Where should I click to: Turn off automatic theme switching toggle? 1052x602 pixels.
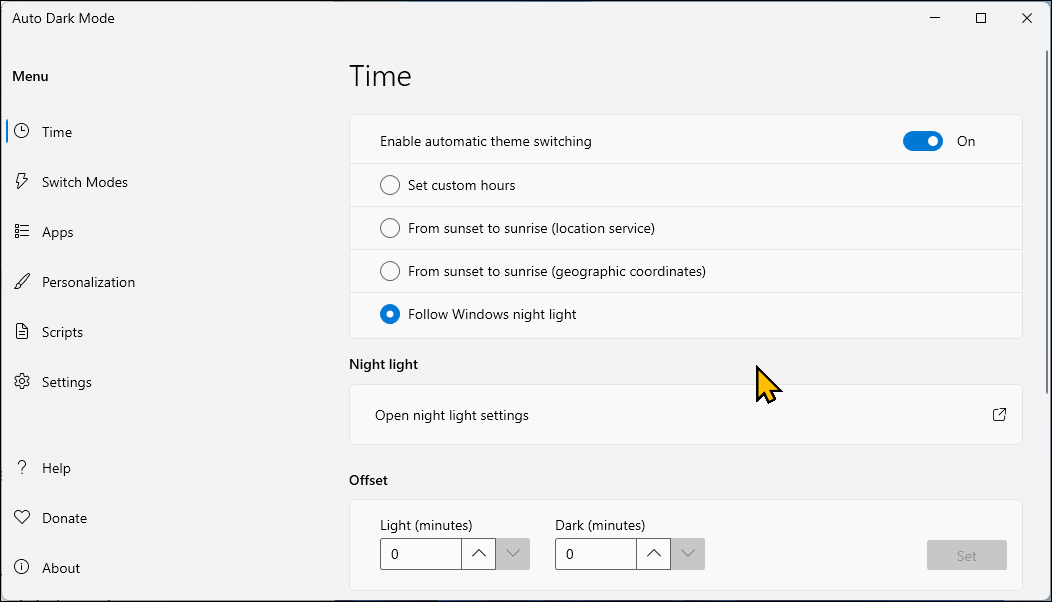pos(922,141)
